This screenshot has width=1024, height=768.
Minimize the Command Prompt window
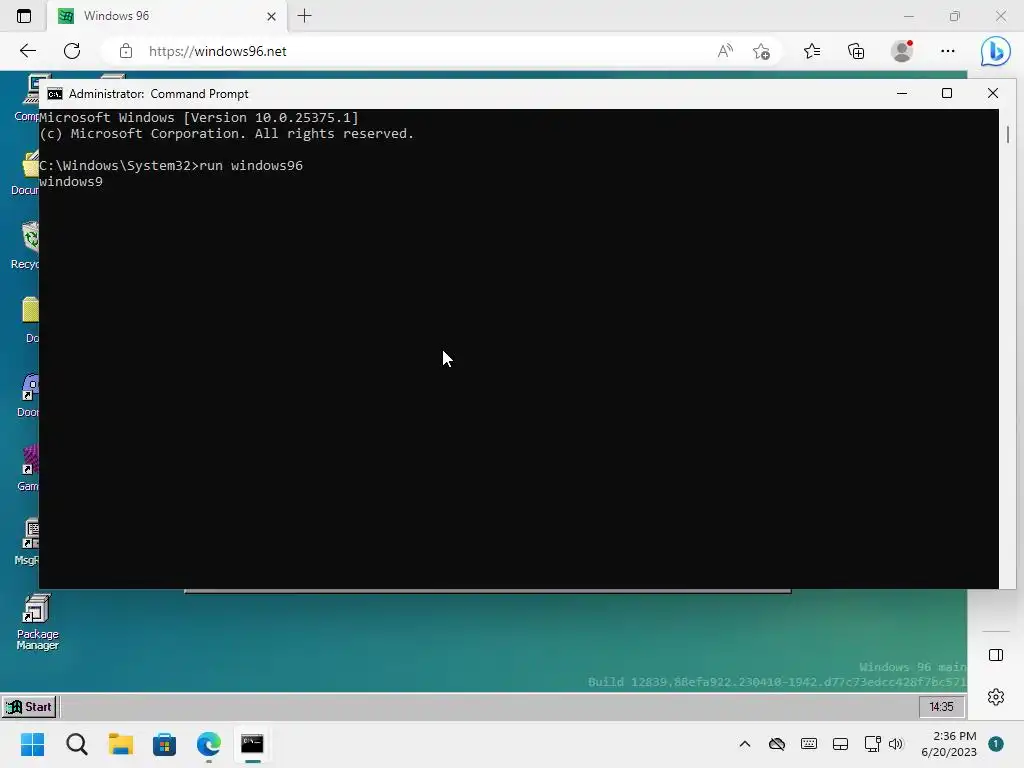[902, 93]
